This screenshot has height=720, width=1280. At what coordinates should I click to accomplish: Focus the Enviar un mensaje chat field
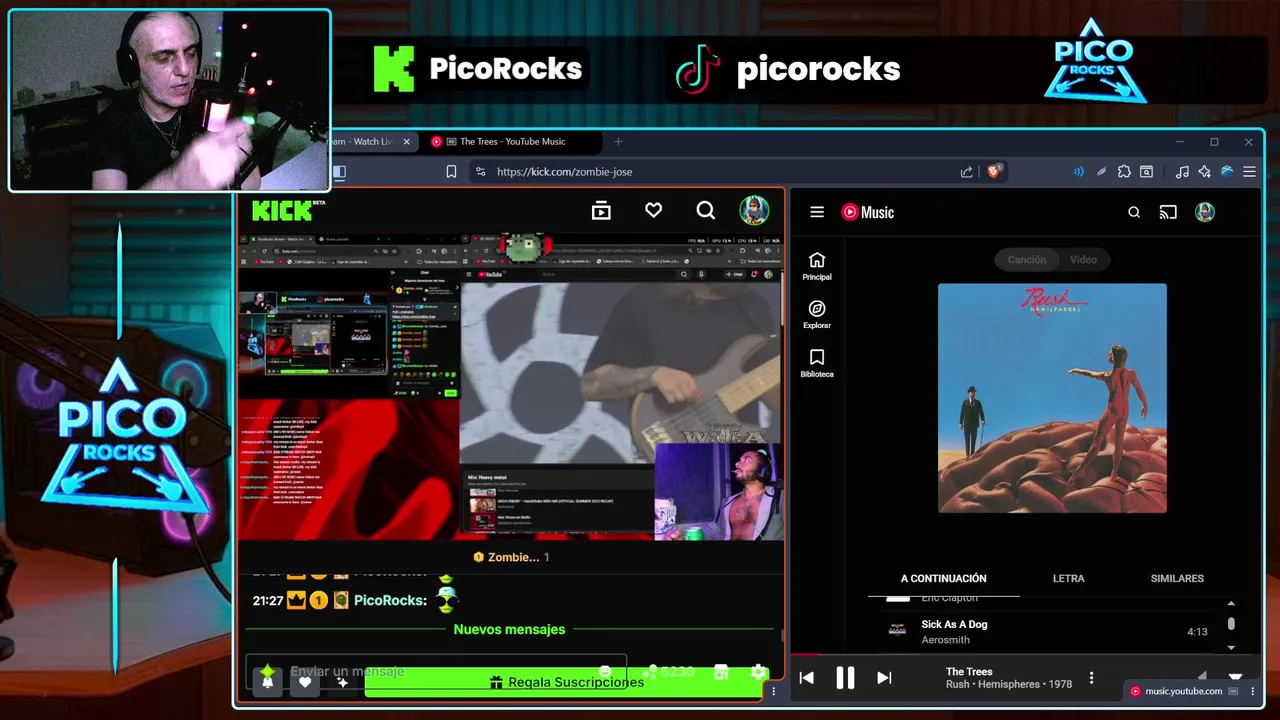click(x=436, y=671)
